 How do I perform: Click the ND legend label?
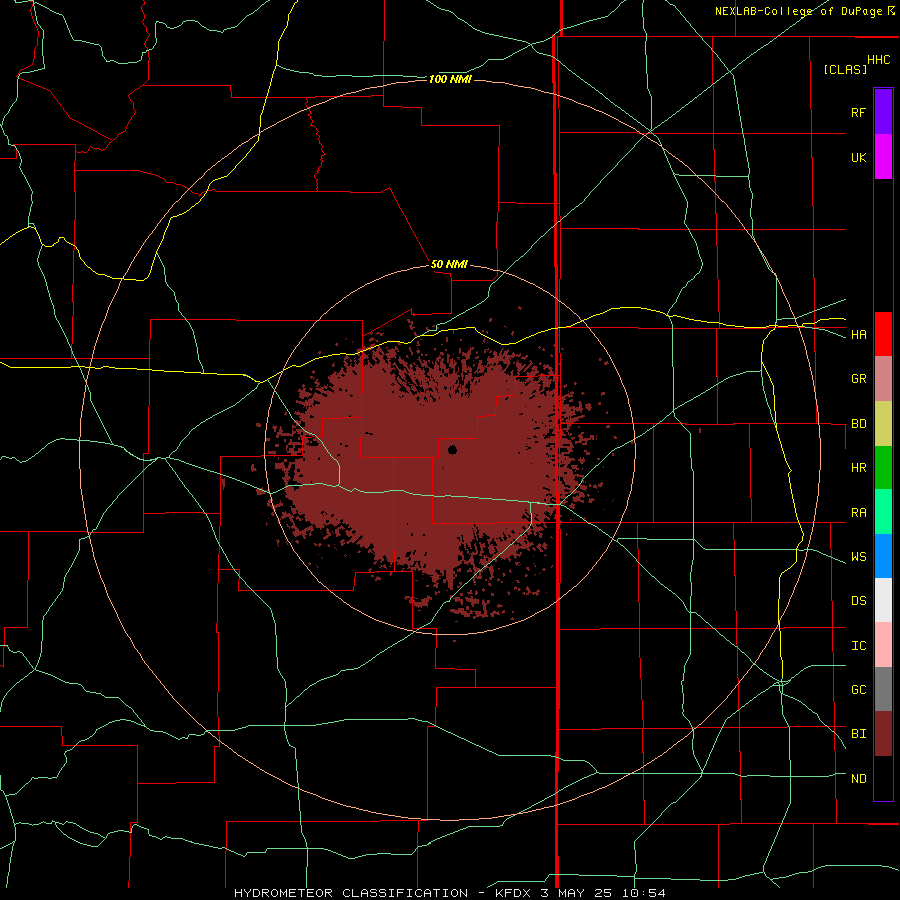(858, 779)
